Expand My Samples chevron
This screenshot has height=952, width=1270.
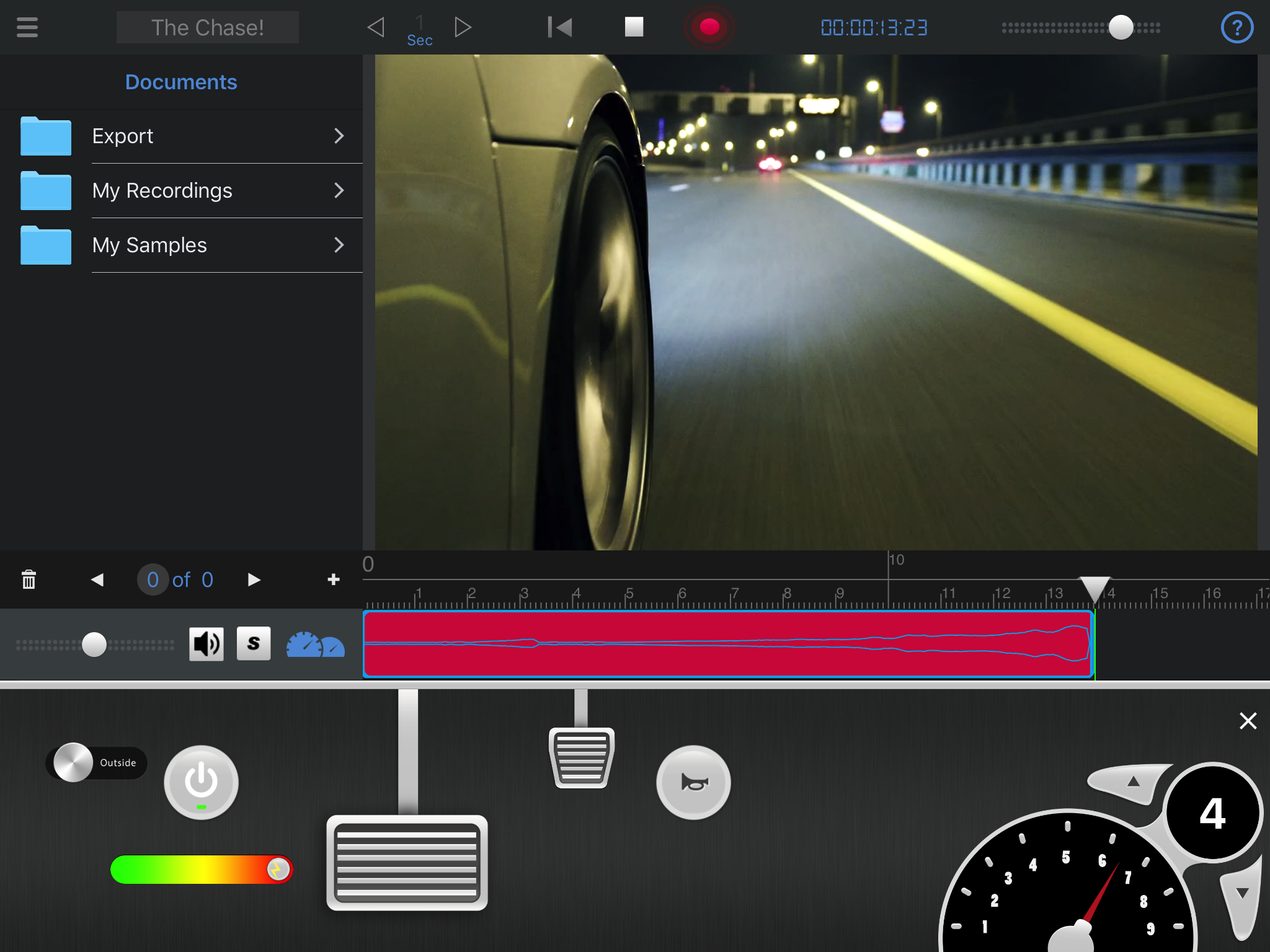[x=339, y=245]
